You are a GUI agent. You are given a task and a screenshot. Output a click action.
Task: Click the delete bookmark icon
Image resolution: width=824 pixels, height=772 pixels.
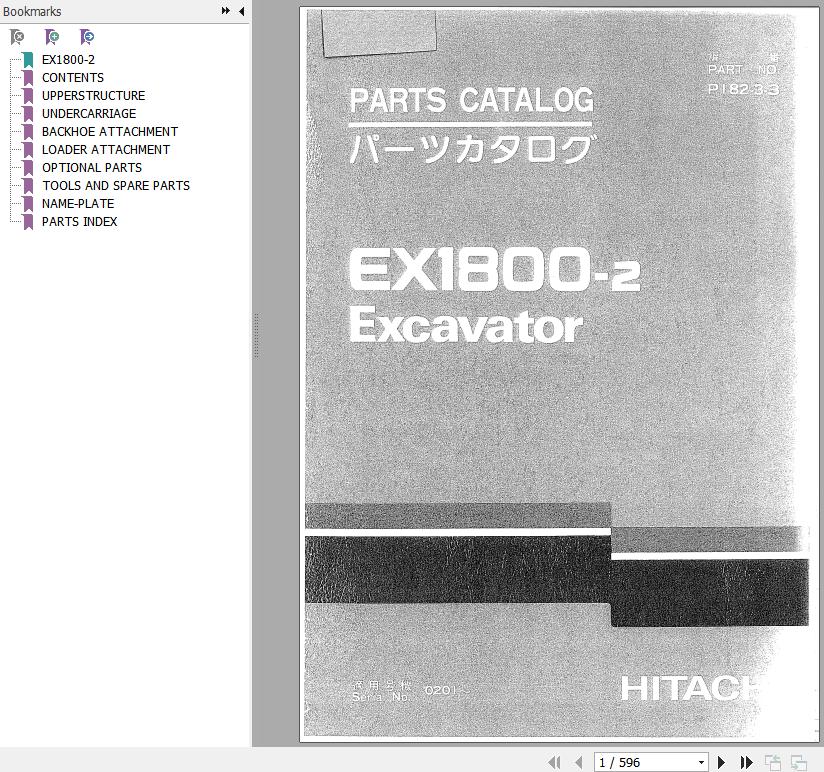coord(17,37)
